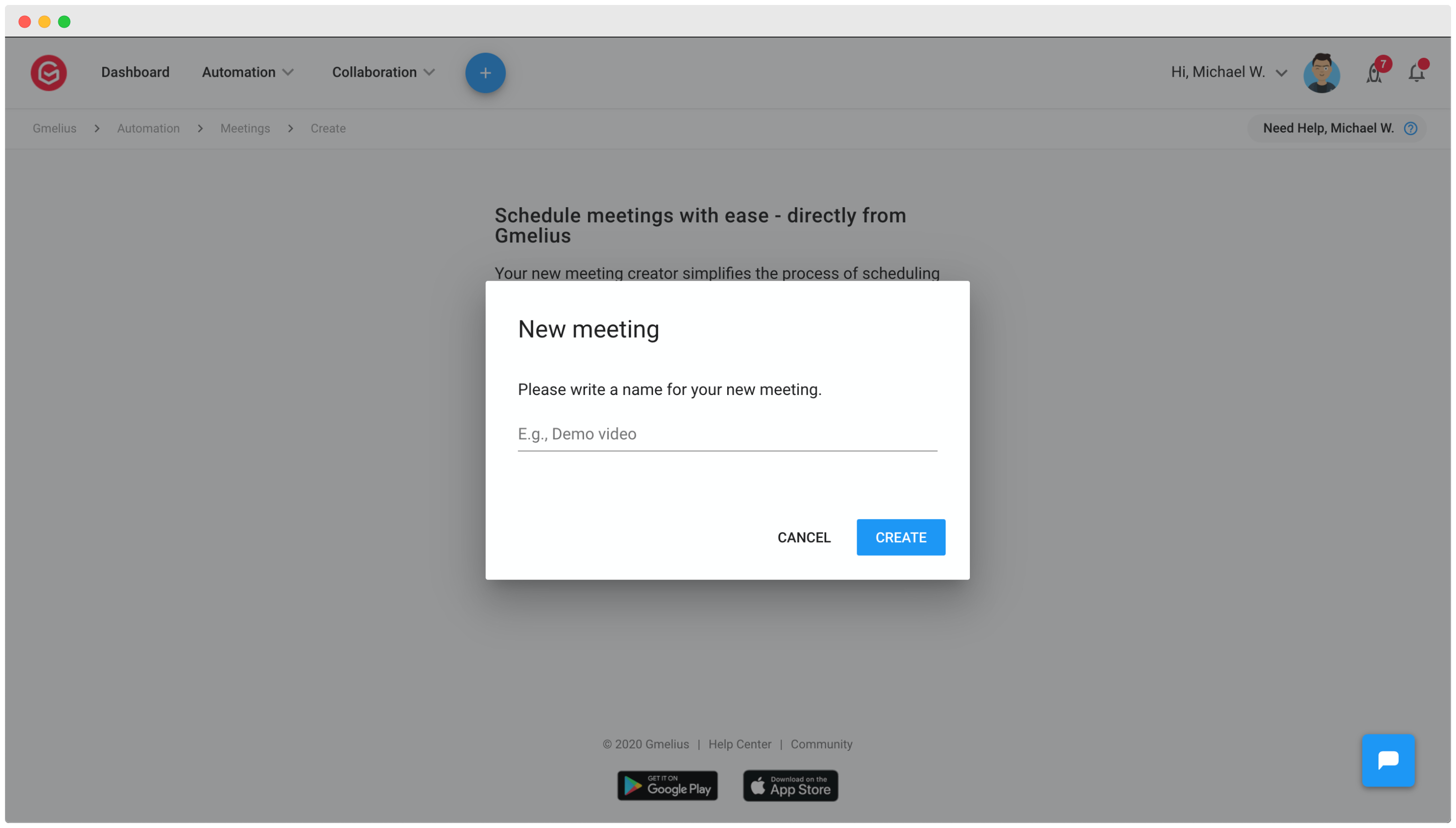
Task: Focus the meeting name input field
Action: [727, 434]
